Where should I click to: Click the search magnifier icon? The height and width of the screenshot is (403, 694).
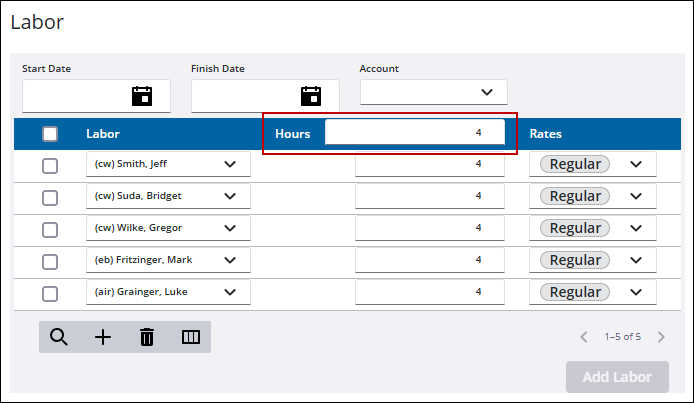[59, 337]
